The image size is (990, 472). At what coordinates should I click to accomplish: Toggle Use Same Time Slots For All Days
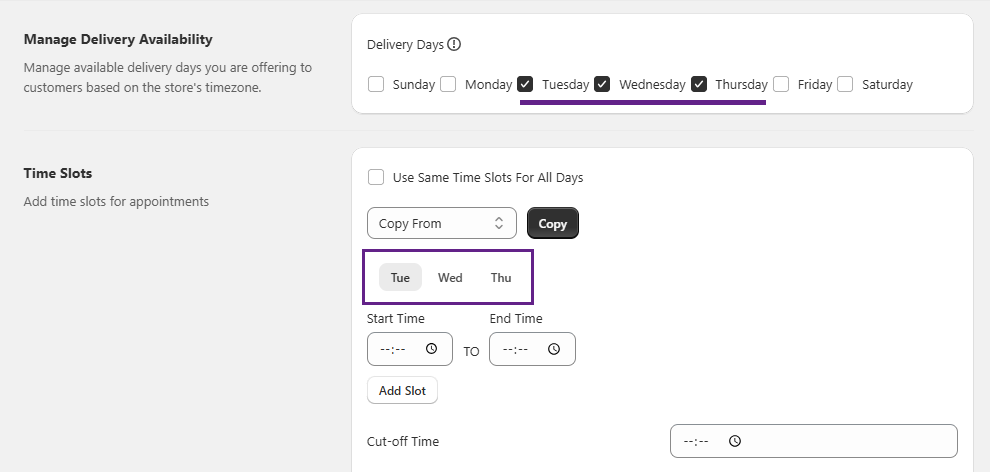376,177
